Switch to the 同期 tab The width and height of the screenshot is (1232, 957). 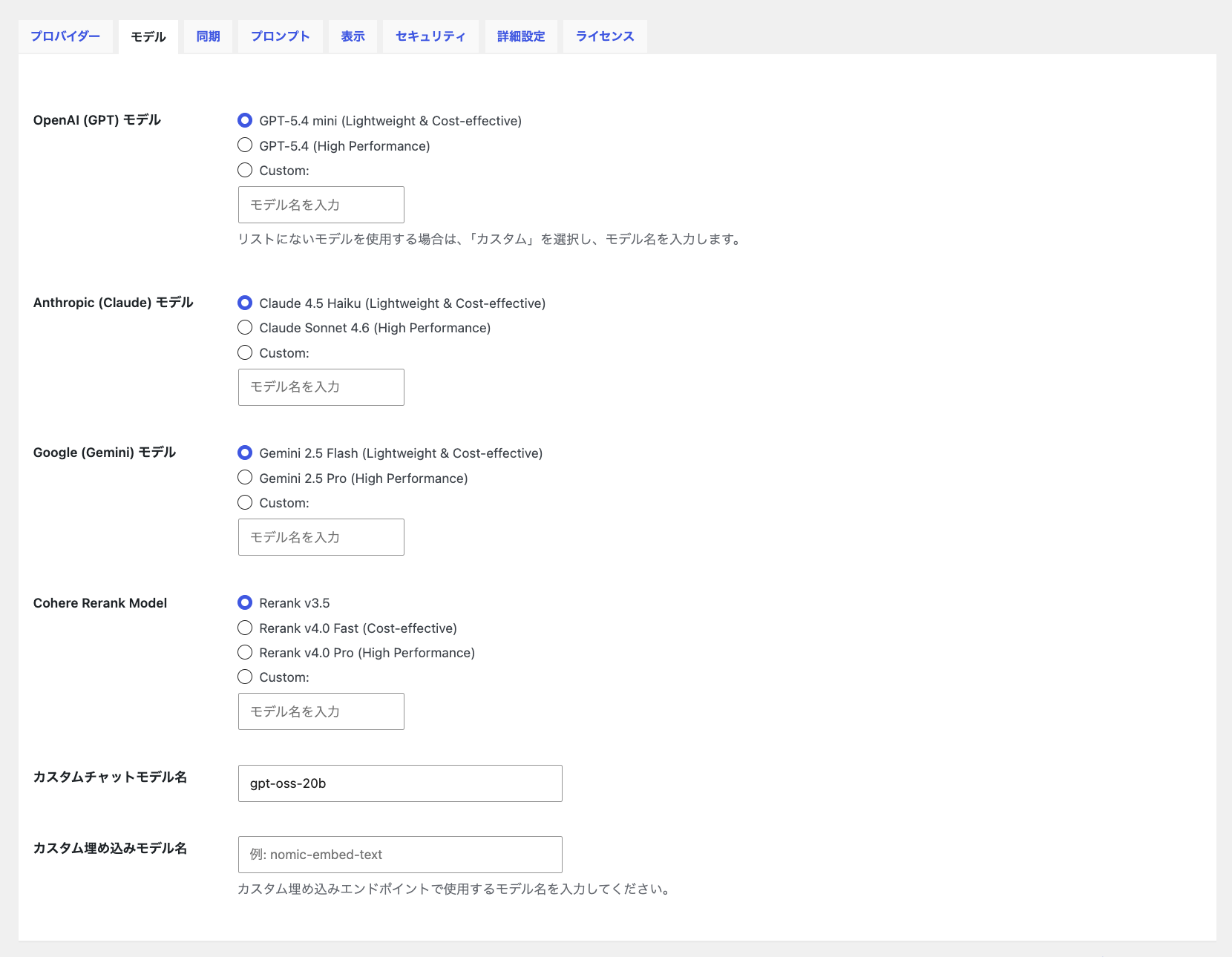coord(208,36)
